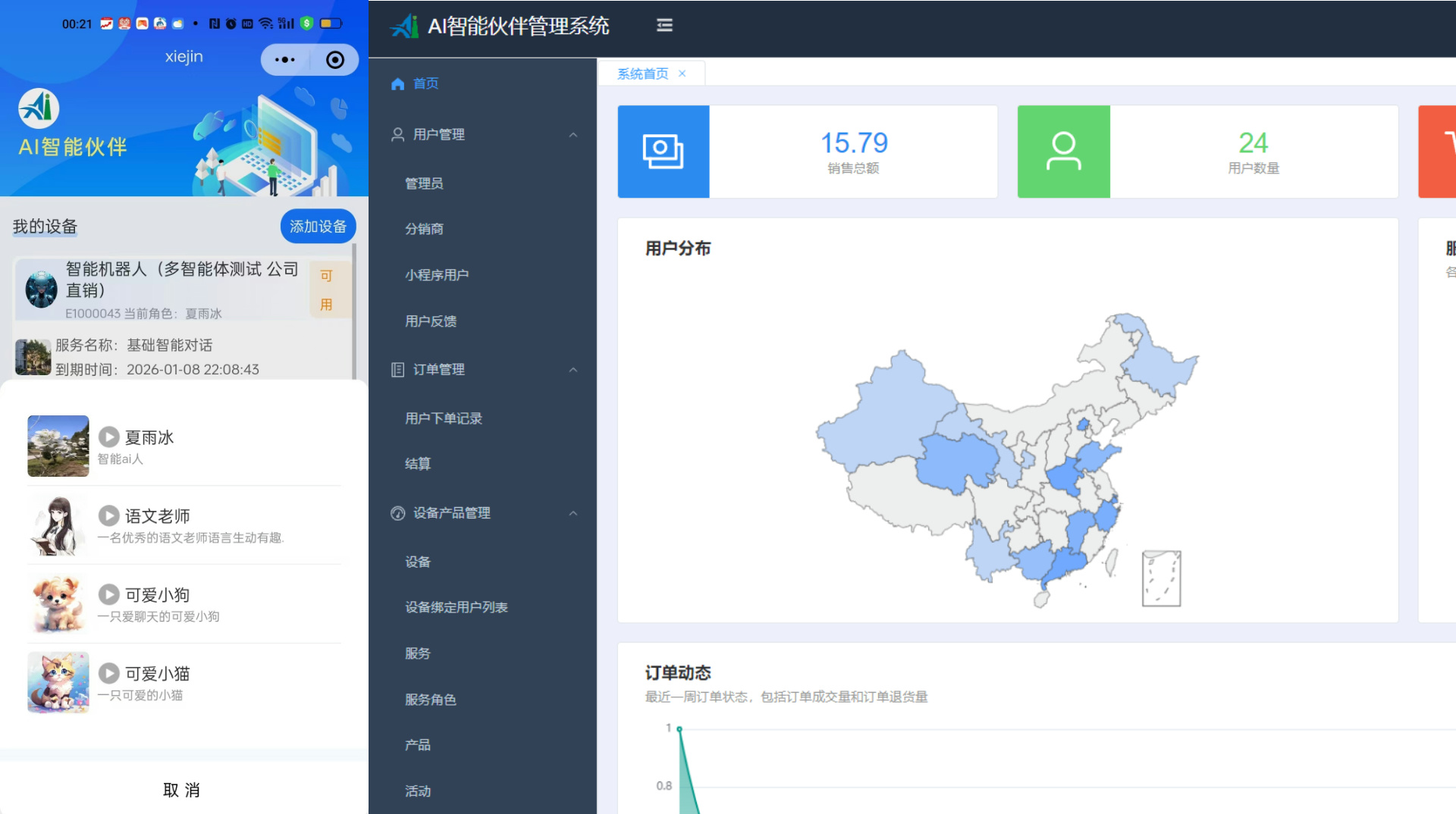Screen dimensions: 1456x814
Task: Open the mini program more-options dots
Action: [285, 60]
